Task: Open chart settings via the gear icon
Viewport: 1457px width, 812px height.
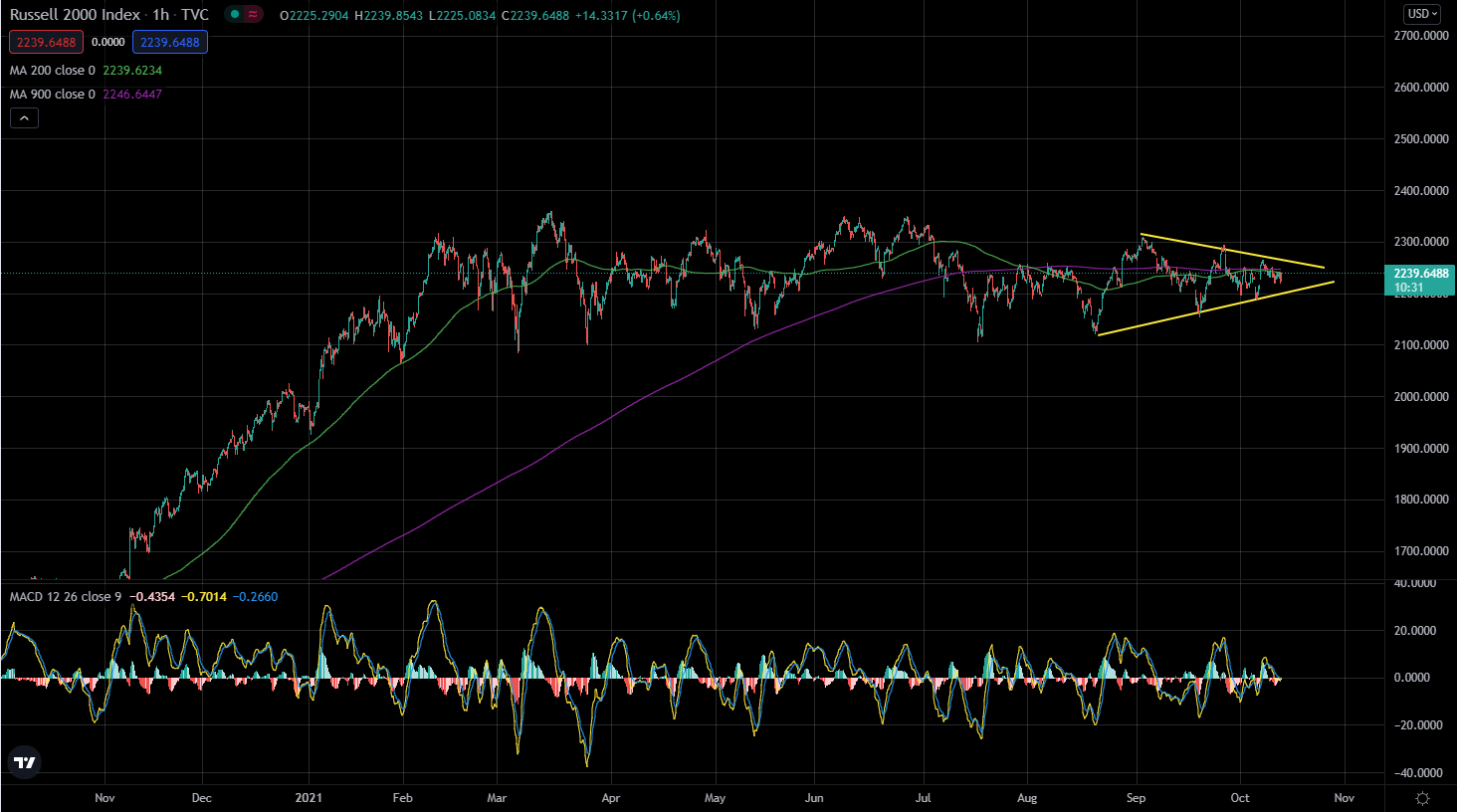Action: coord(1422,798)
